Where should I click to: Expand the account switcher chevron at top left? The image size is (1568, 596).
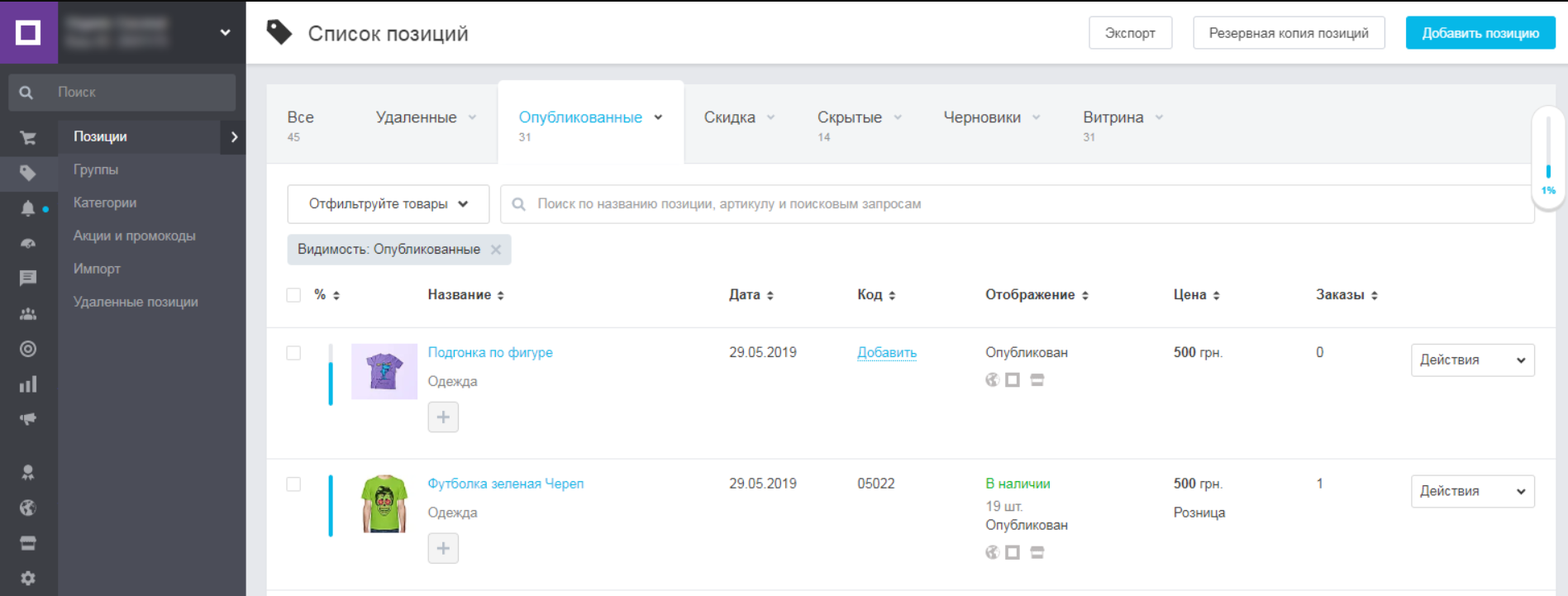click(x=225, y=32)
